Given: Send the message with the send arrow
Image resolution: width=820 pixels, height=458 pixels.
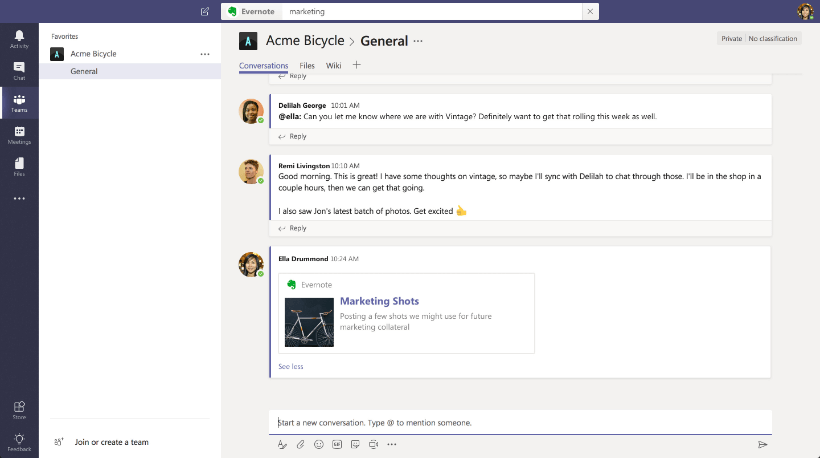Looking at the screenshot, I should pos(762,444).
